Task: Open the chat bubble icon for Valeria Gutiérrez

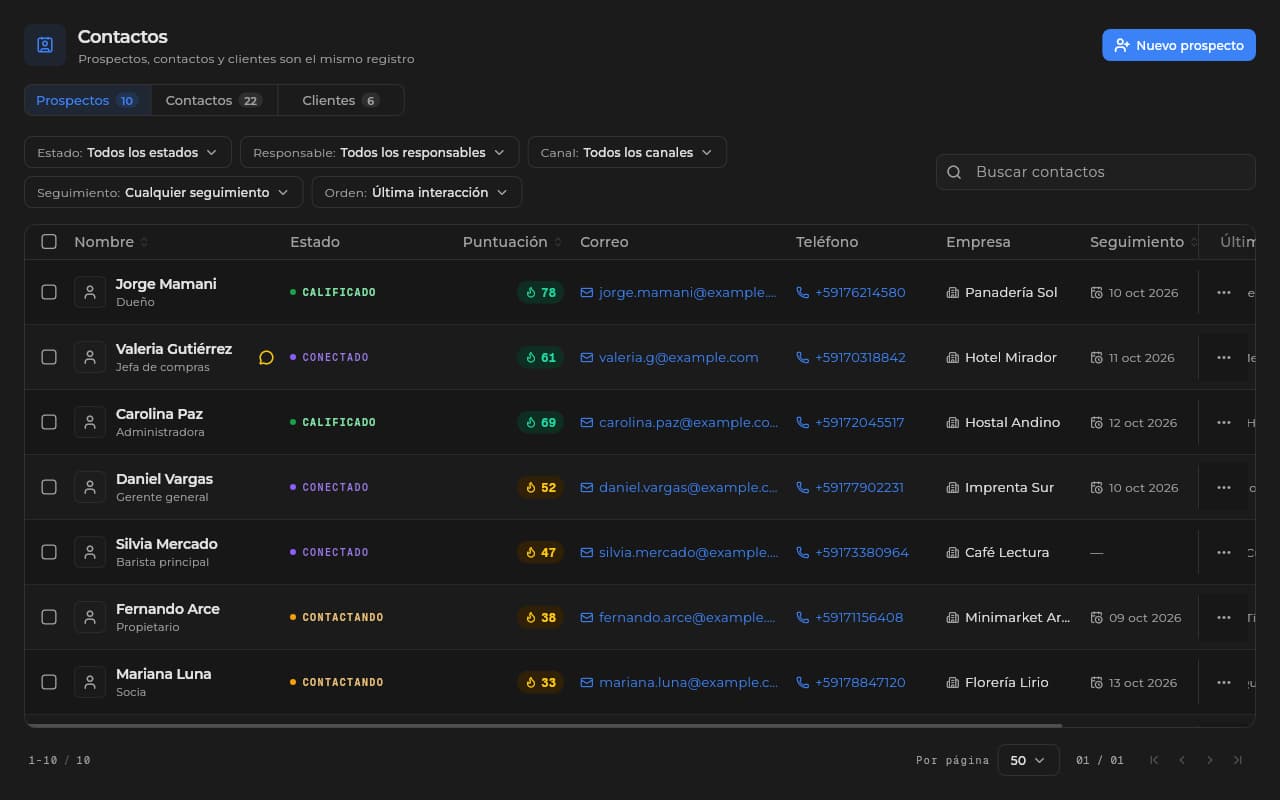Action: 266,357
